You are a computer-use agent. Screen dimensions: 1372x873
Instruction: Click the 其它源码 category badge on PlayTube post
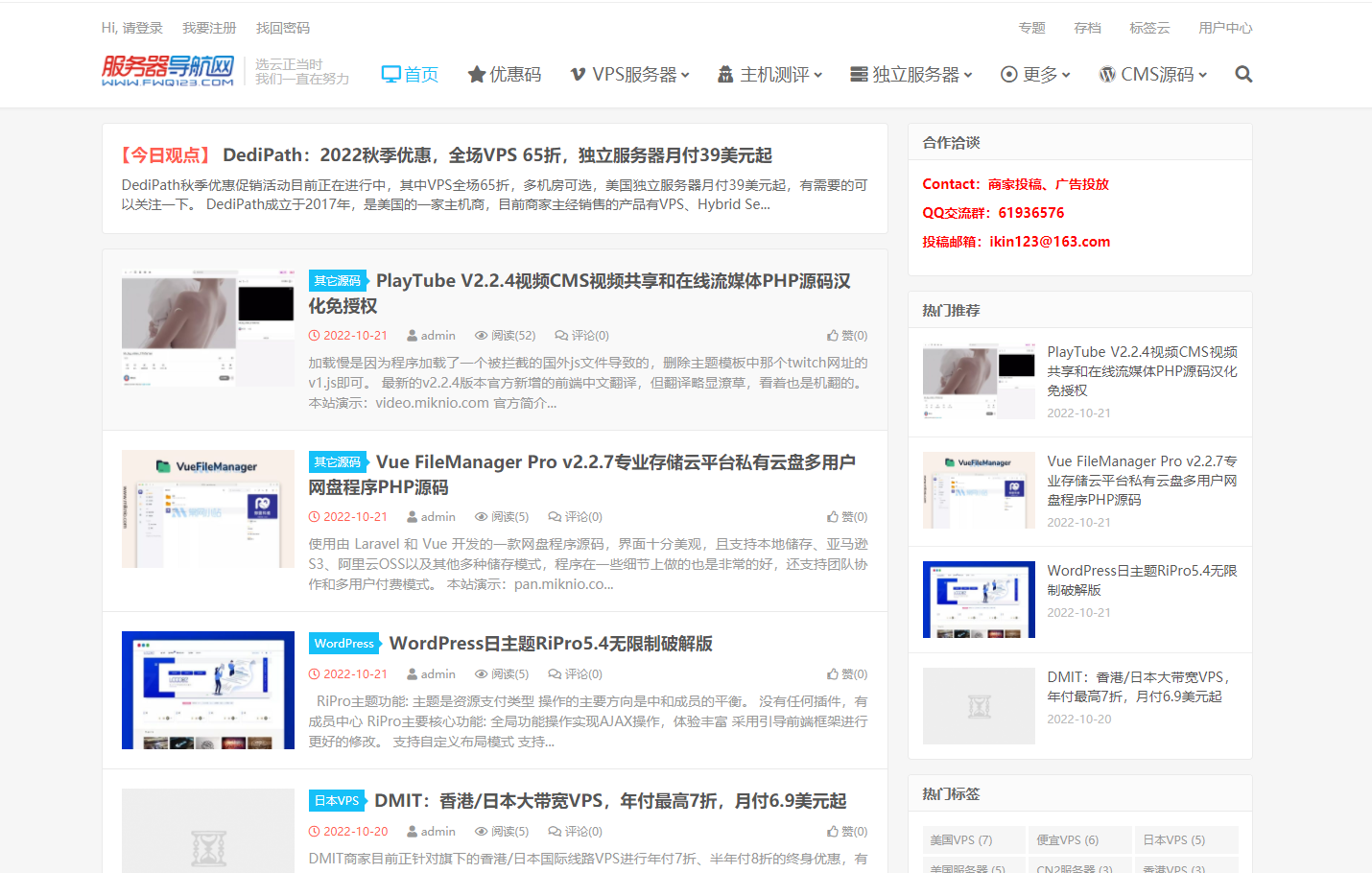pyautogui.click(x=338, y=281)
